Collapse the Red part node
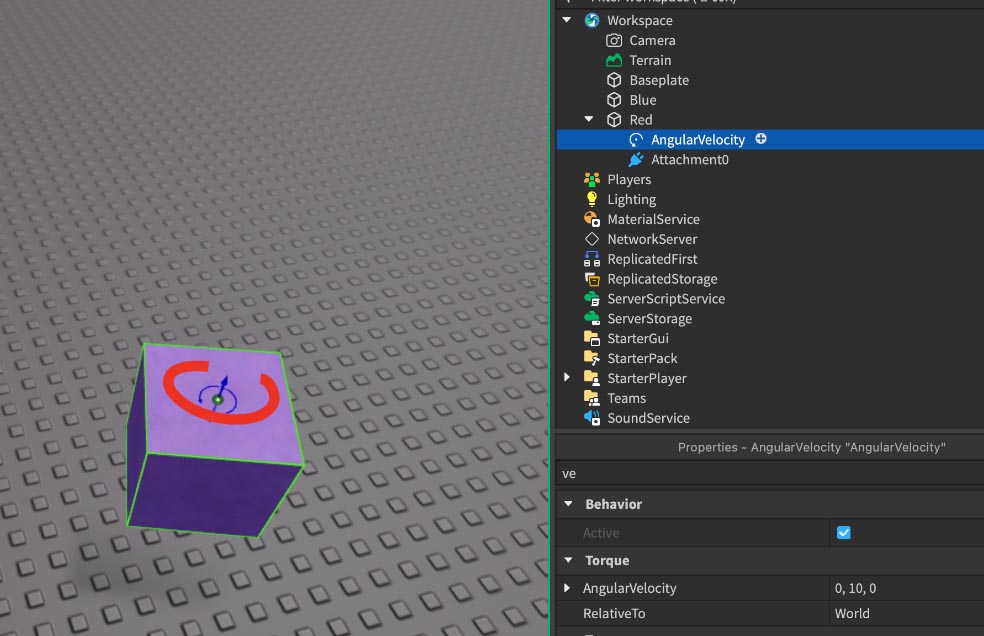Image resolution: width=984 pixels, height=636 pixels. (589, 119)
